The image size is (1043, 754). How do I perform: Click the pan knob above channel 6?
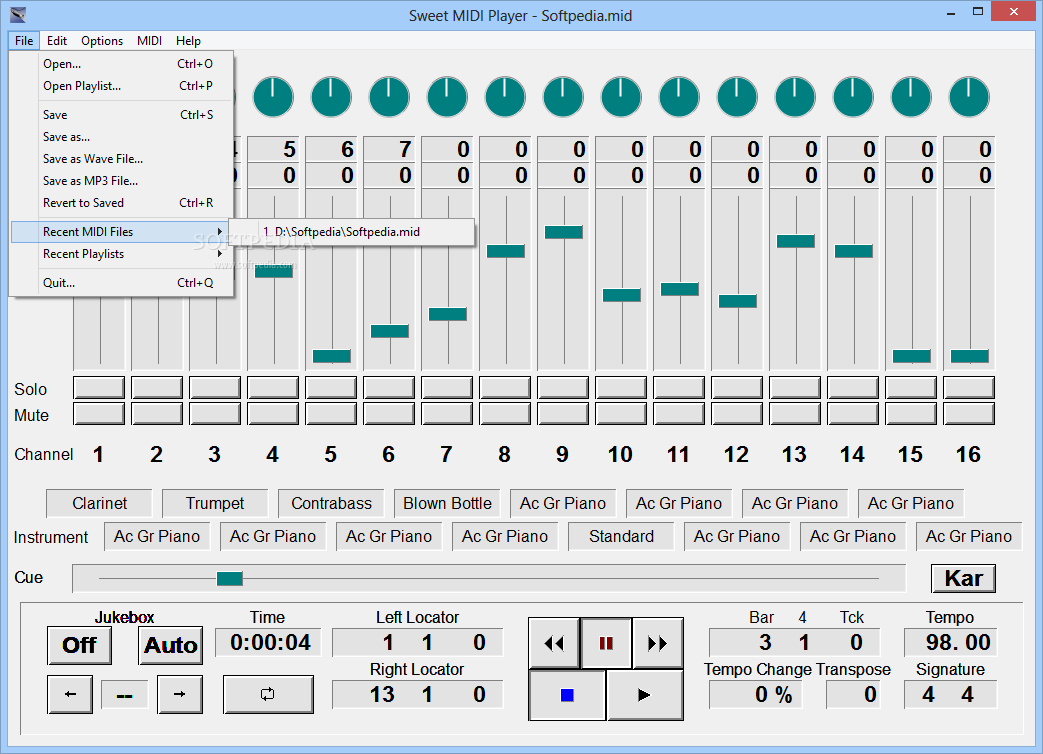pyautogui.click(x=389, y=97)
